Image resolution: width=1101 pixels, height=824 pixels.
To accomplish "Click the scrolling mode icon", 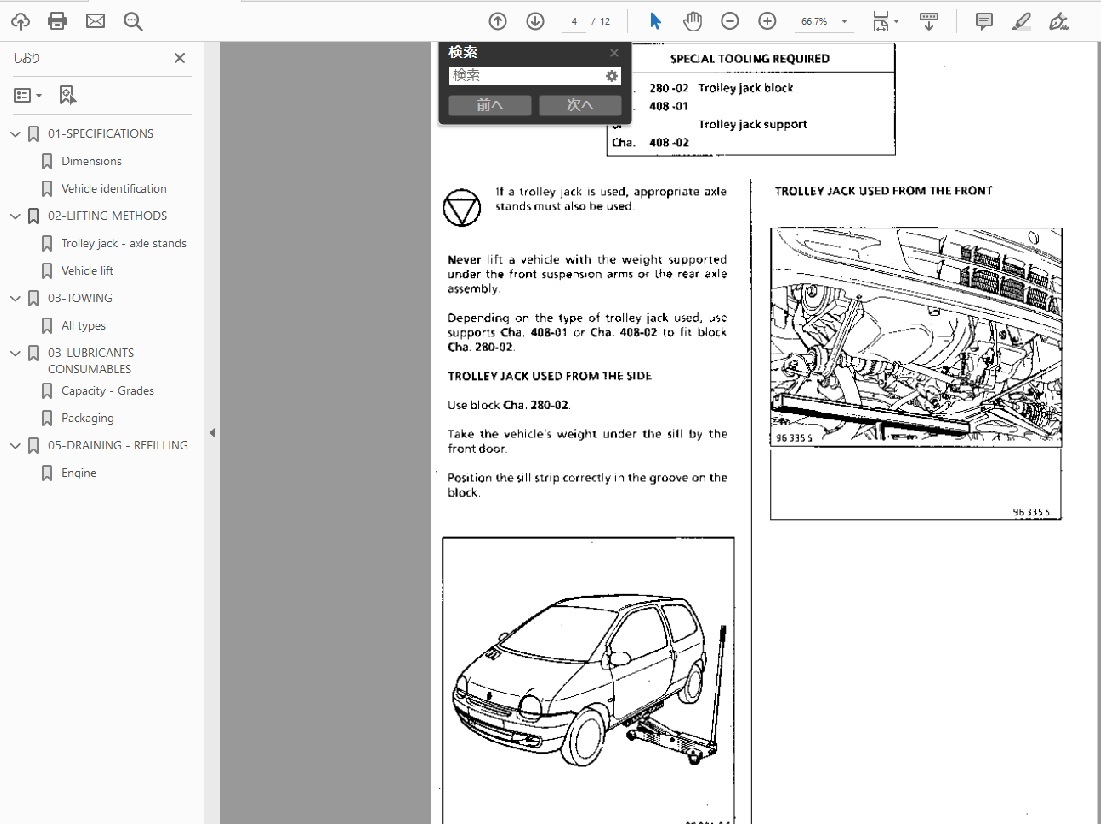I will click(x=929, y=22).
